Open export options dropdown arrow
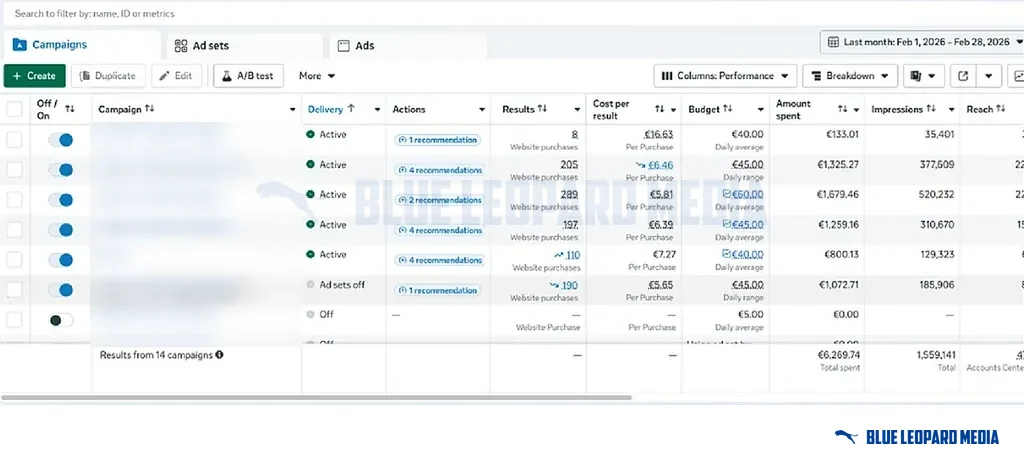1024x469 pixels. click(989, 76)
